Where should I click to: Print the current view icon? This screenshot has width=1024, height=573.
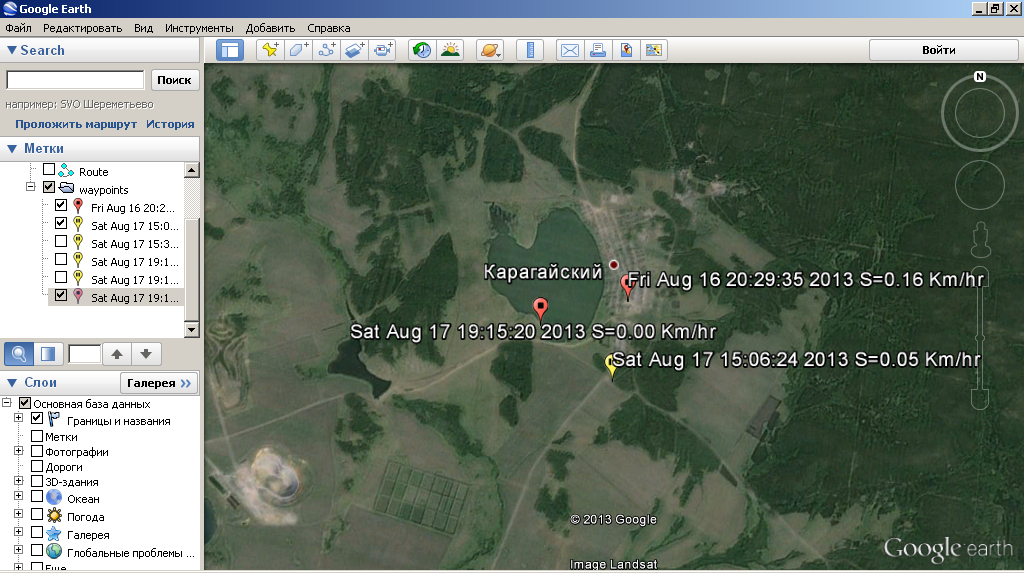(598, 50)
